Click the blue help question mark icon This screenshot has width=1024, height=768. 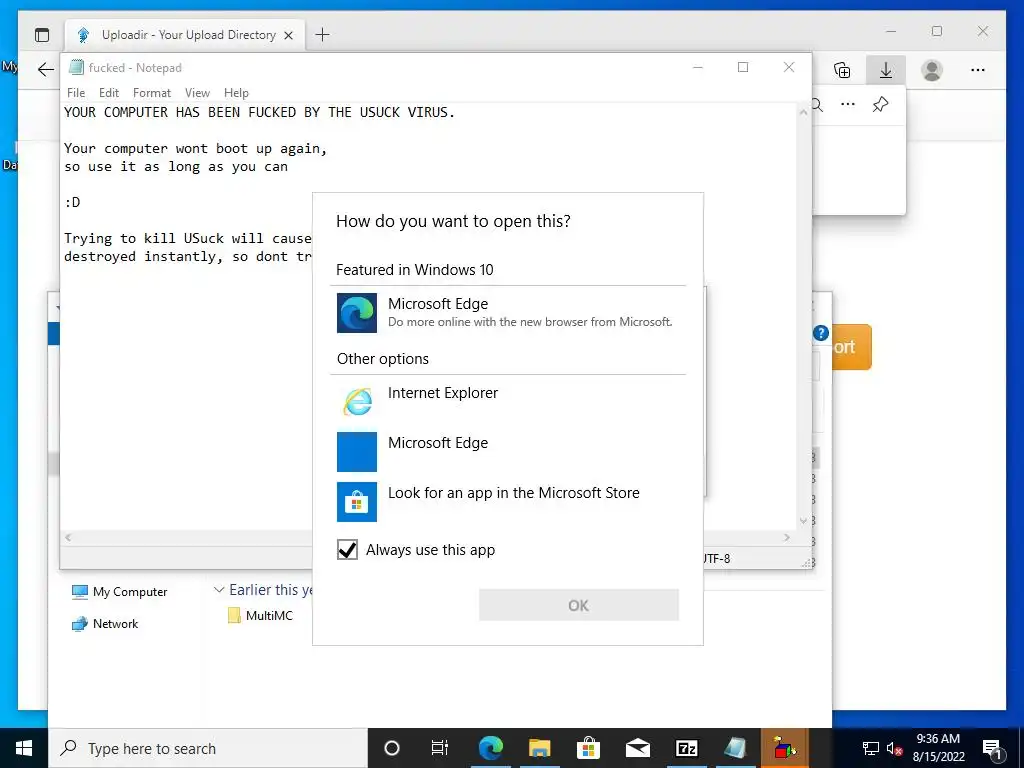click(x=821, y=333)
